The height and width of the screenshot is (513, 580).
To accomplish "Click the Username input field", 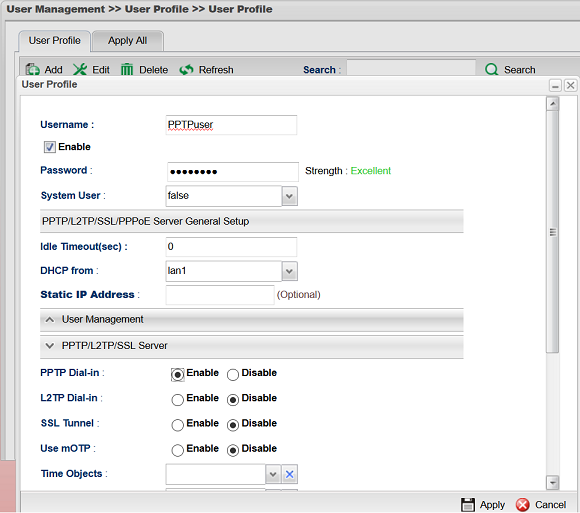I will point(231,125).
